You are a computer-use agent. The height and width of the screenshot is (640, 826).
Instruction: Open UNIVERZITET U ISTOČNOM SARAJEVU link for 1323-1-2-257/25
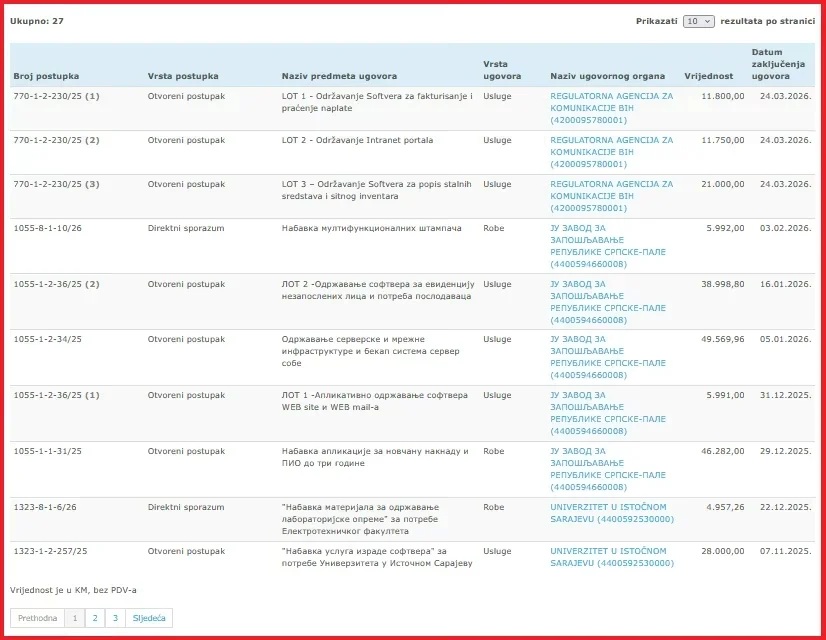pos(612,557)
